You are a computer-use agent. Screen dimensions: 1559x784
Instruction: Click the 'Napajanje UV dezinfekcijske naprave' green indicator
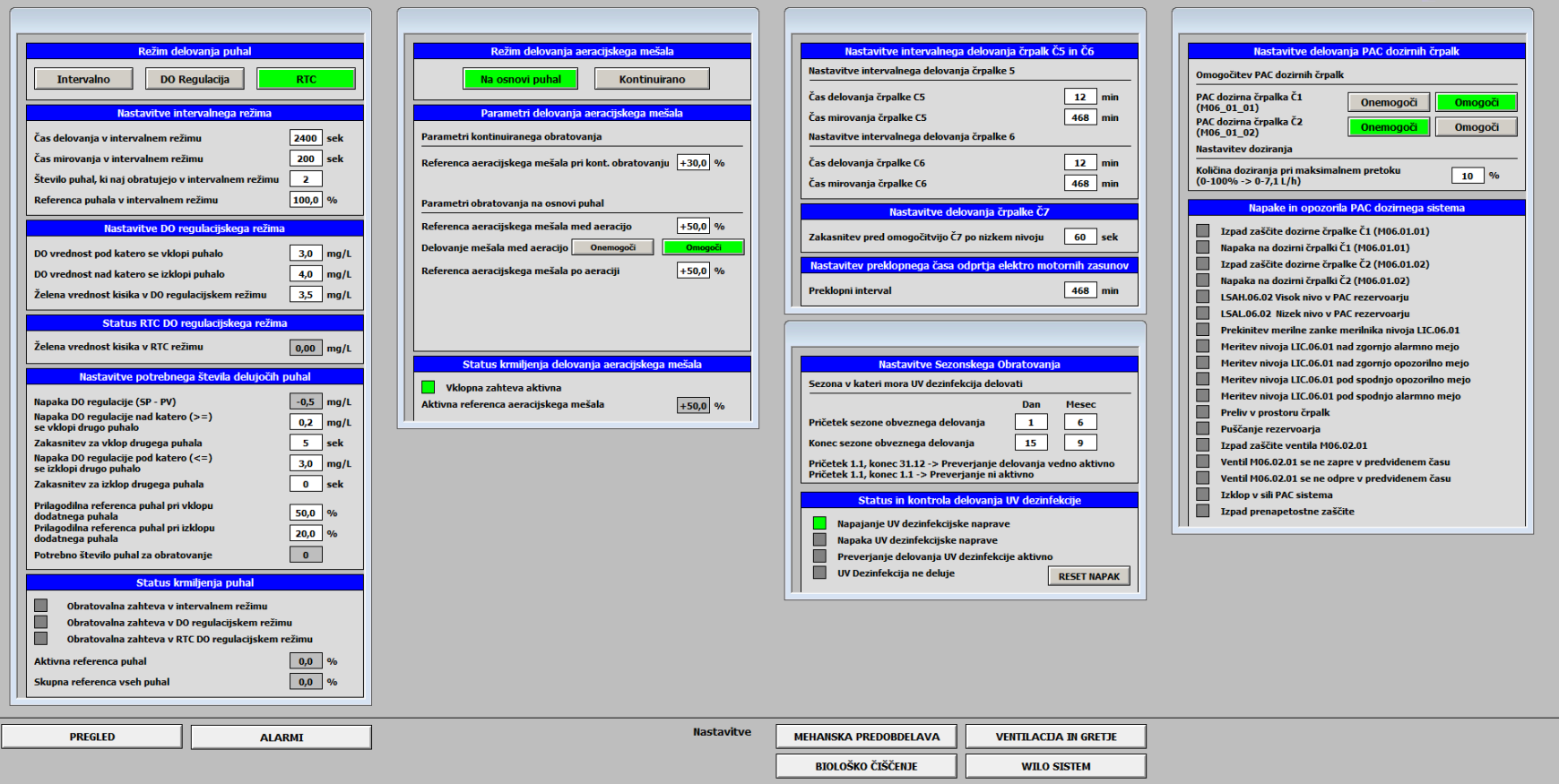coord(819,523)
